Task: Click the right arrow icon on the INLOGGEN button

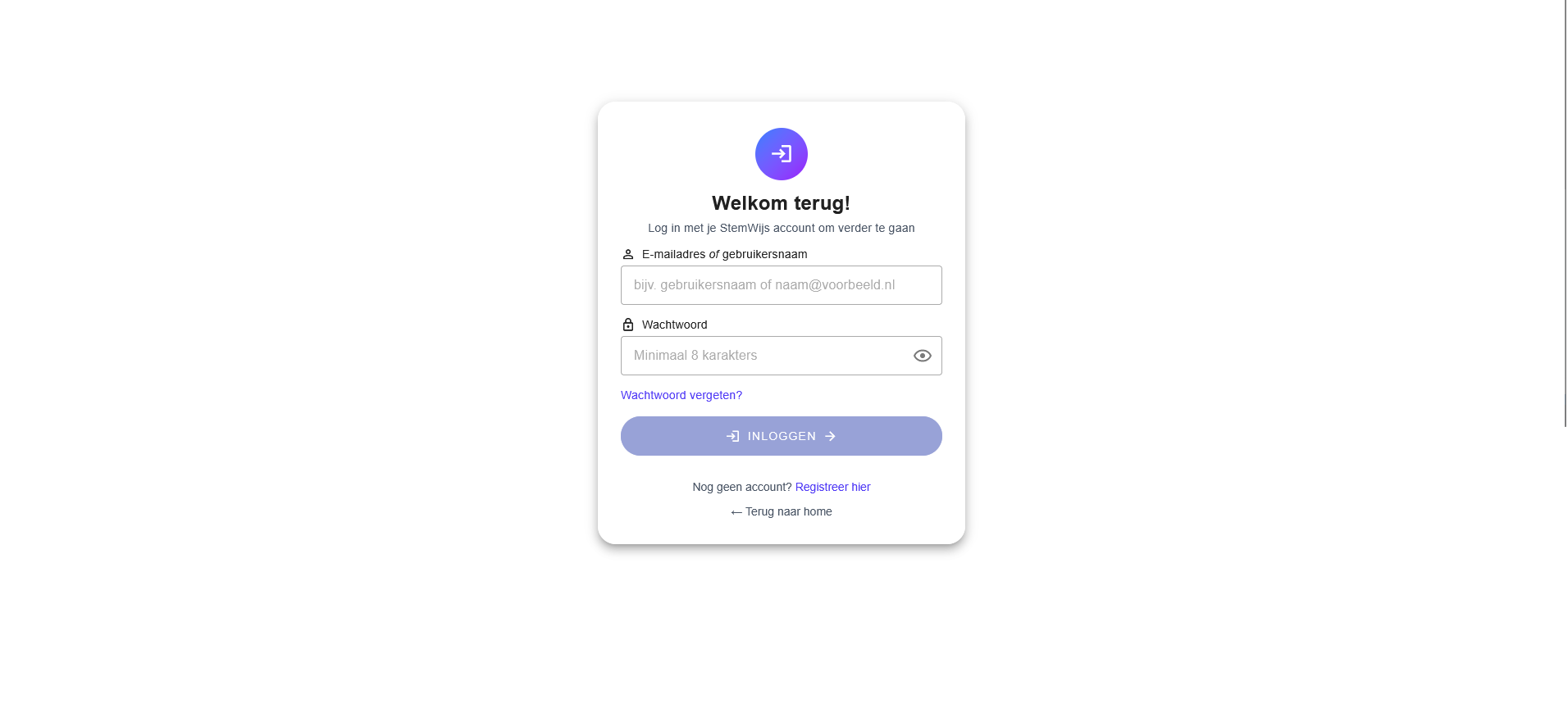Action: click(830, 437)
